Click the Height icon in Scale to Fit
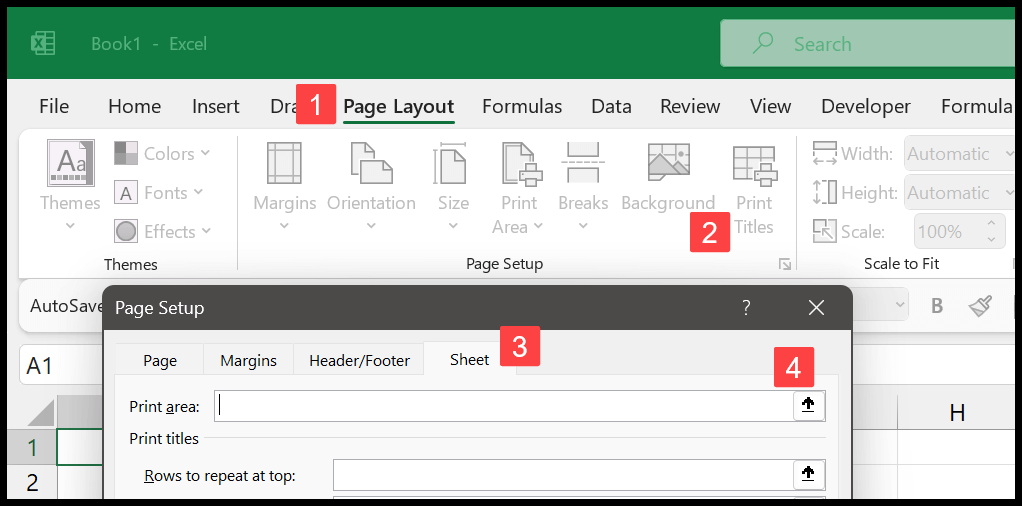This screenshot has width=1022, height=506. tap(825, 192)
